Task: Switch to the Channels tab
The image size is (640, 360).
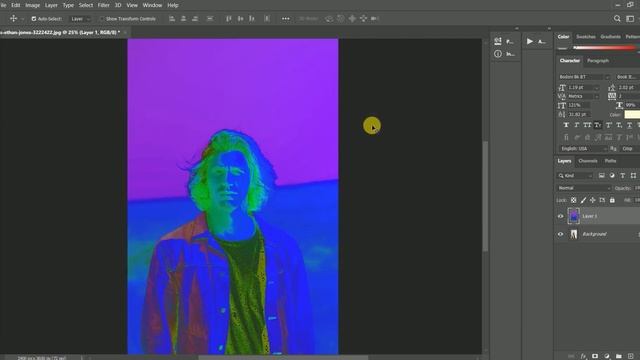Action: coord(588,161)
